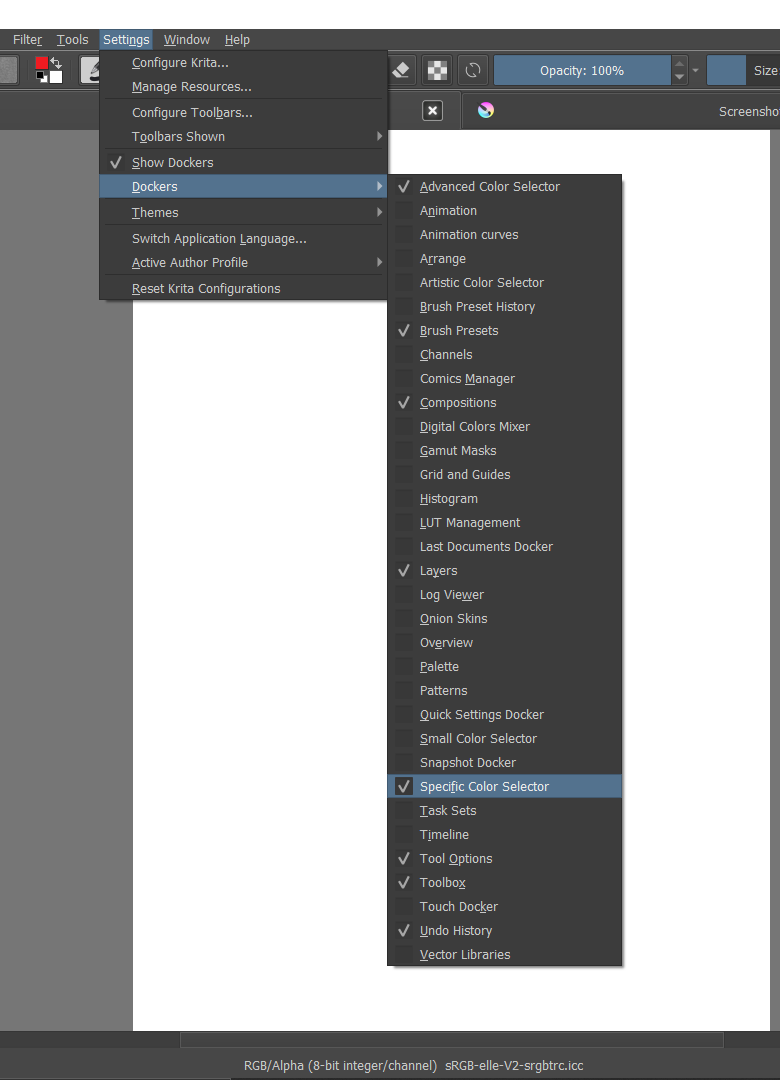Uncheck the Tool Options docker
Viewport: 780px width, 1080px height.
click(504, 858)
